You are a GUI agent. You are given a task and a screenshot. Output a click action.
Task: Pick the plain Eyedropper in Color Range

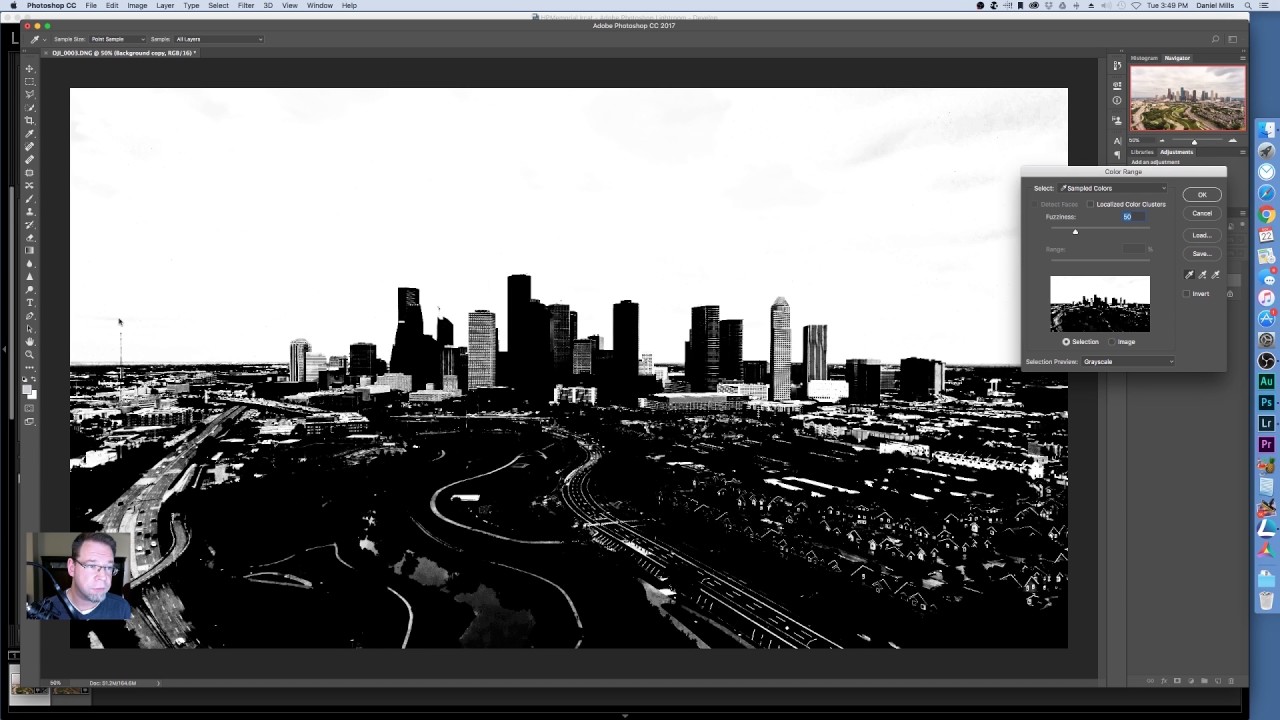click(x=1189, y=275)
